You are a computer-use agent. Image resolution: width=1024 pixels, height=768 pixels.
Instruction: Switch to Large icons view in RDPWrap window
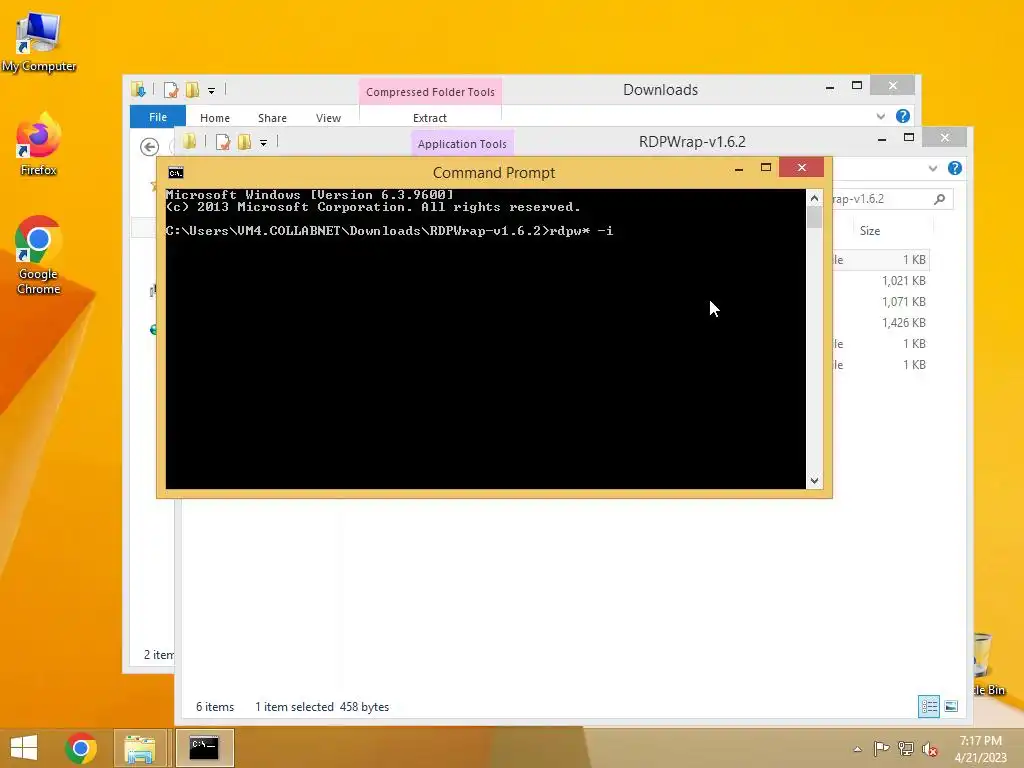(x=951, y=707)
